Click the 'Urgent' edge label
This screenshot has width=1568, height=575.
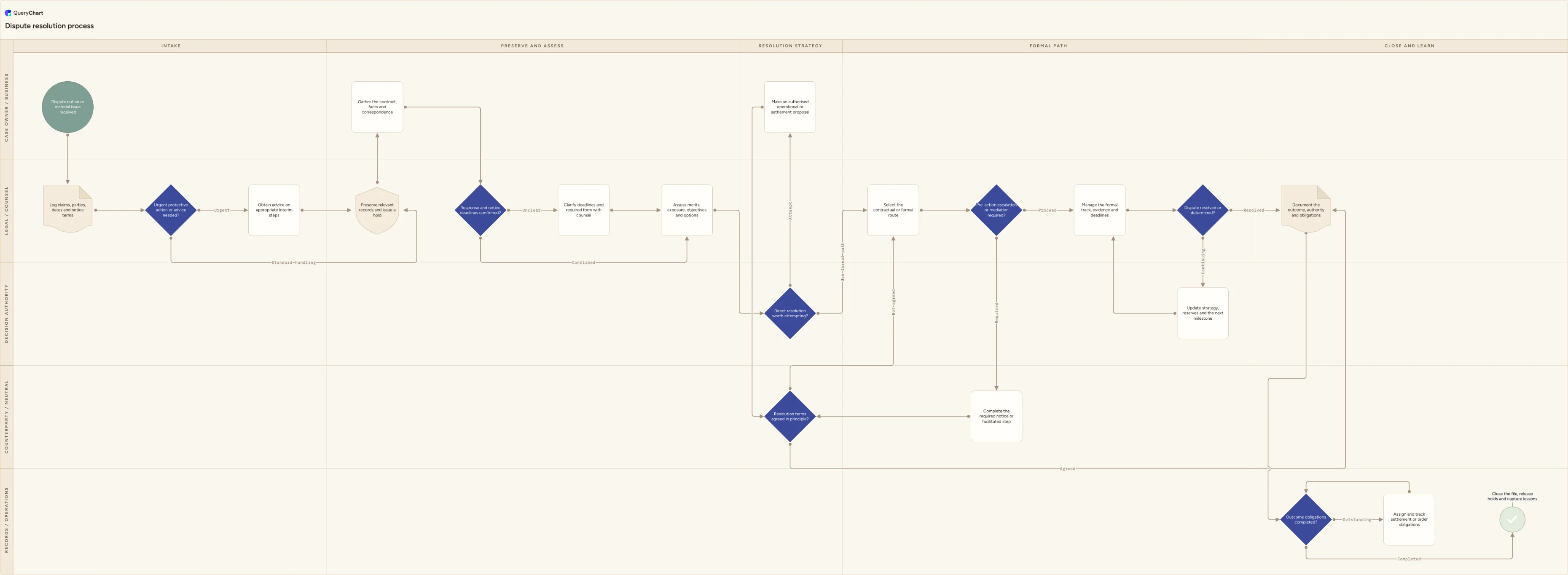tap(222, 211)
